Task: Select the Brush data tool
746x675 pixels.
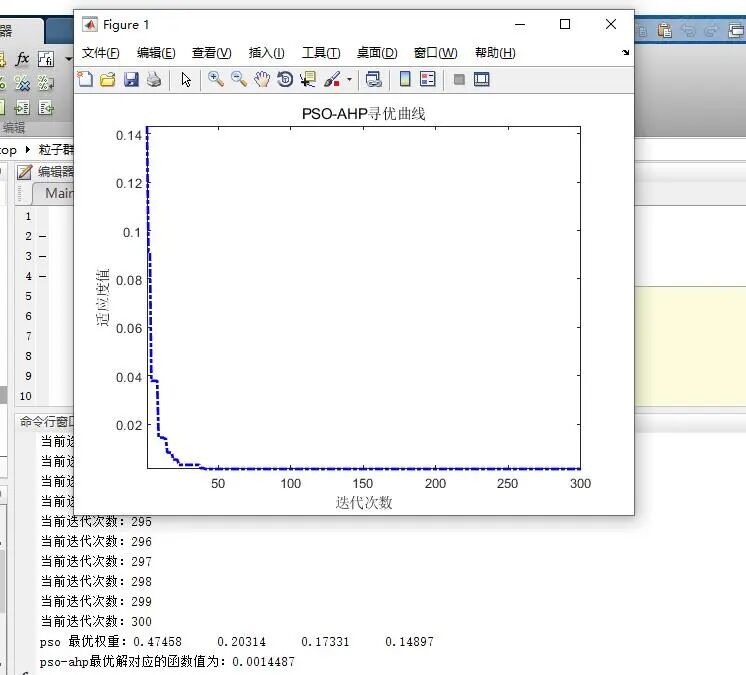Action: tap(332, 79)
